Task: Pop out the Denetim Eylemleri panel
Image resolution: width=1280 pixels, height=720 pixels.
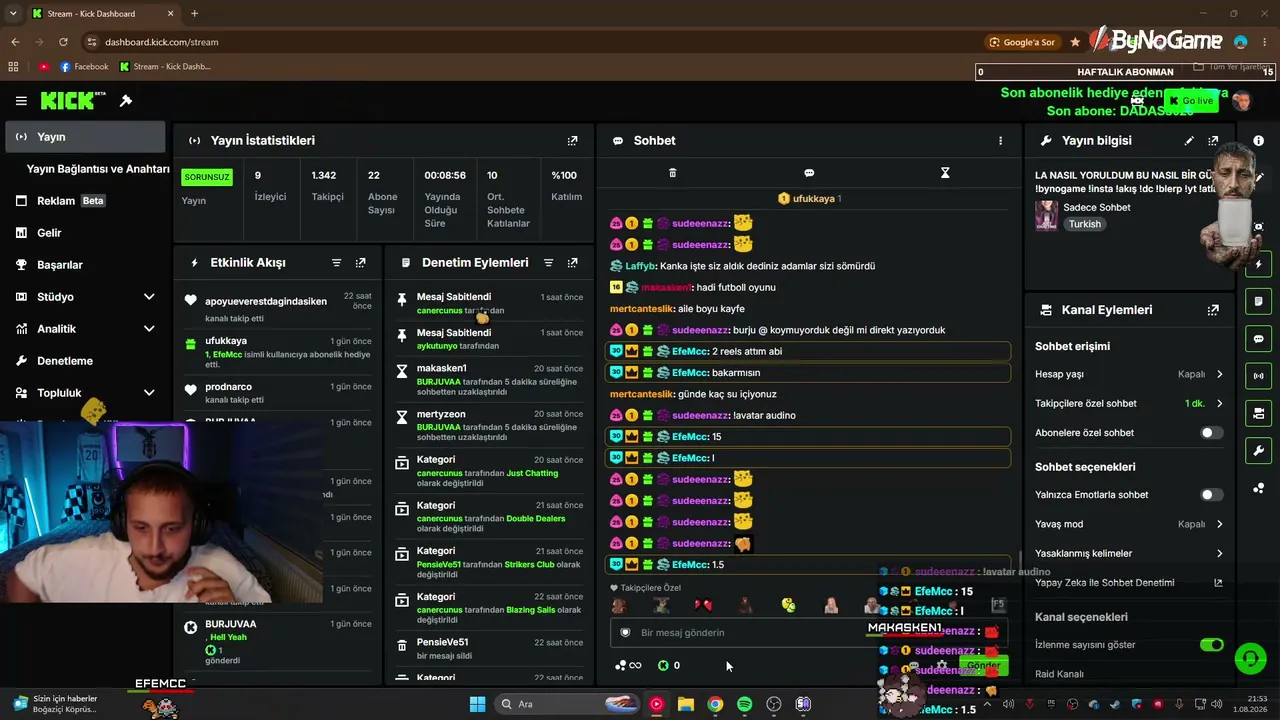Action: 572,263
